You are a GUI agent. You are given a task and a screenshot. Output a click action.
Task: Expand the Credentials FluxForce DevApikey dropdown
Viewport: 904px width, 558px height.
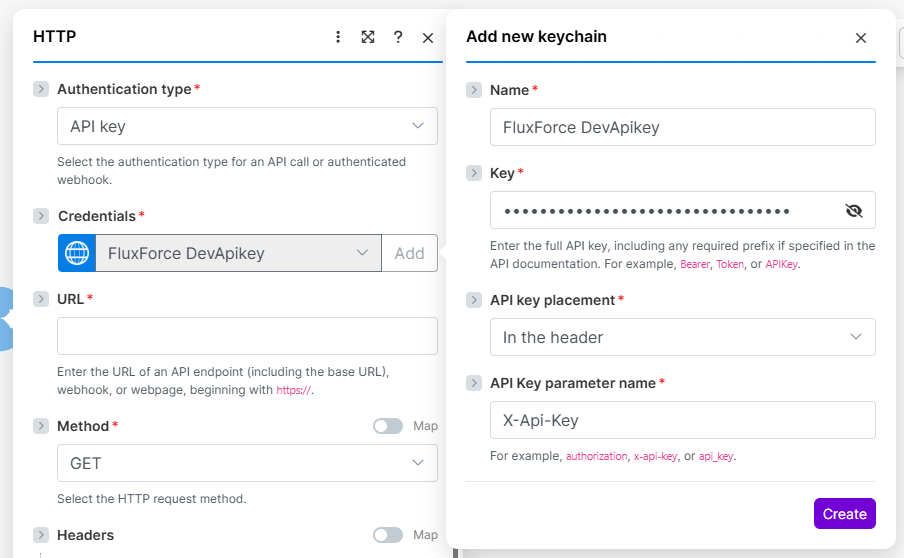(238, 253)
